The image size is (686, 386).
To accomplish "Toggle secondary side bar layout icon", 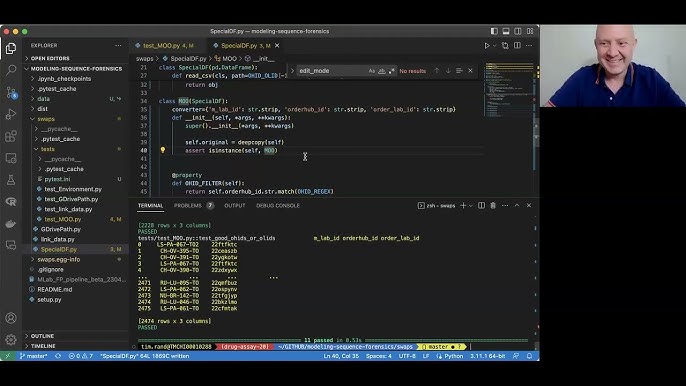I will [518, 31].
